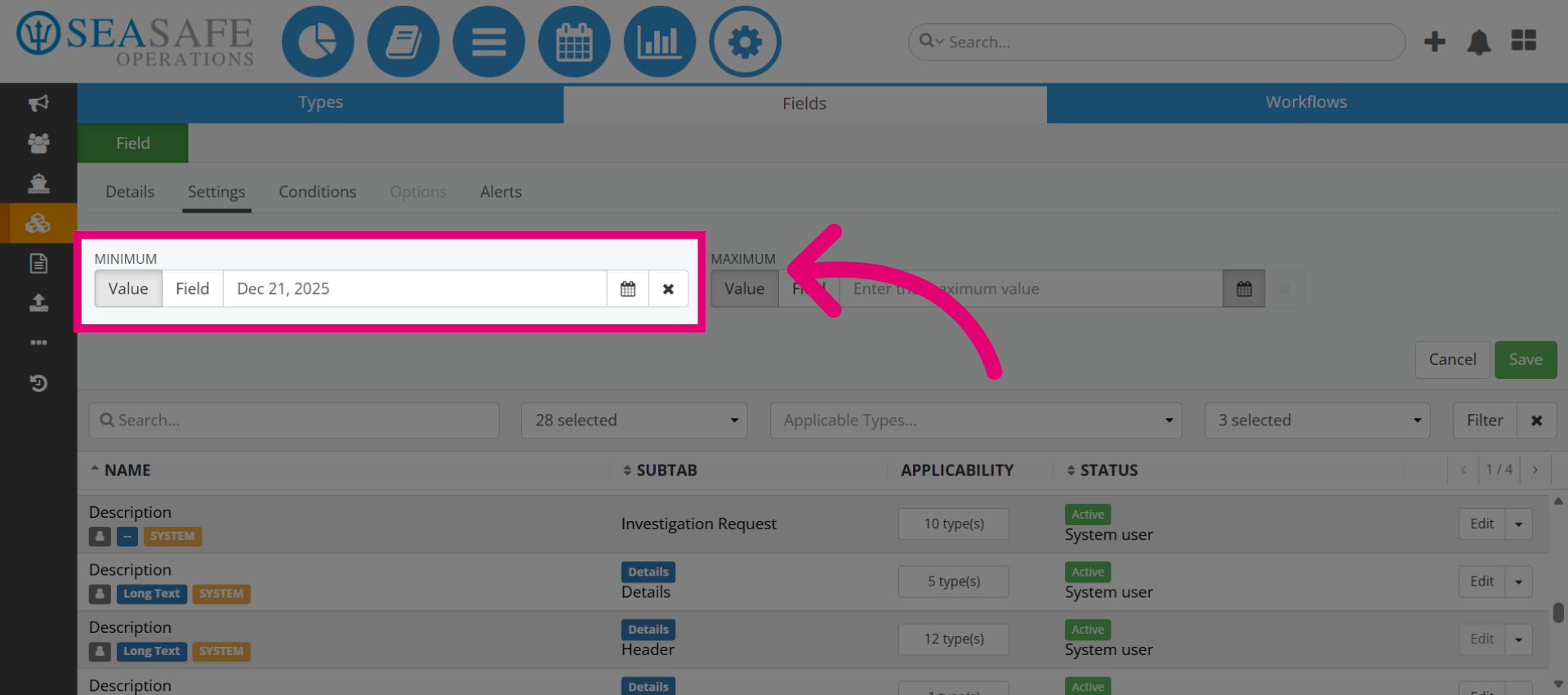This screenshot has width=1568, height=695.
Task: Open the users group sidebar icon
Action: pyautogui.click(x=38, y=143)
